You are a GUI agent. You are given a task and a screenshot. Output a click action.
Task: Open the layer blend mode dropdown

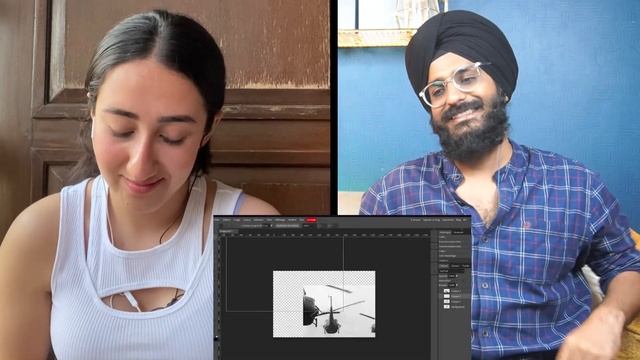point(451,271)
